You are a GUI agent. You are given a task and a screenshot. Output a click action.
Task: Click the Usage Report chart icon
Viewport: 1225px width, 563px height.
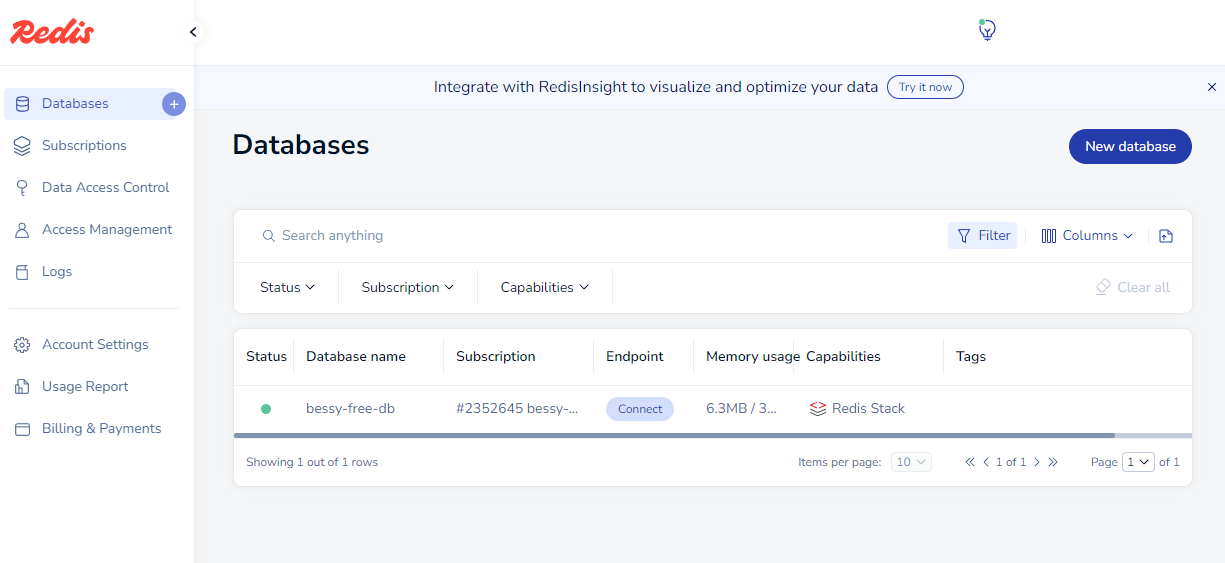pyautogui.click(x=22, y=386)
